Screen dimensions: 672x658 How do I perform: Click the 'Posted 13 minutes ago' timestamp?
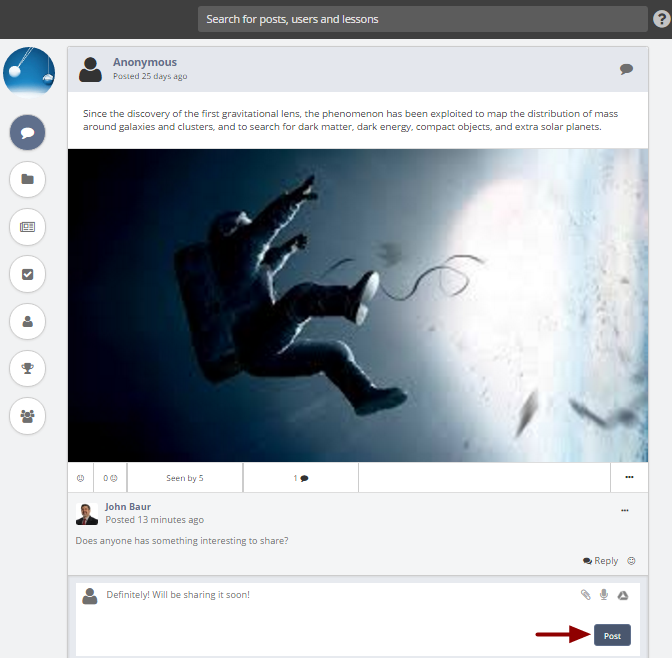point(155,520)
